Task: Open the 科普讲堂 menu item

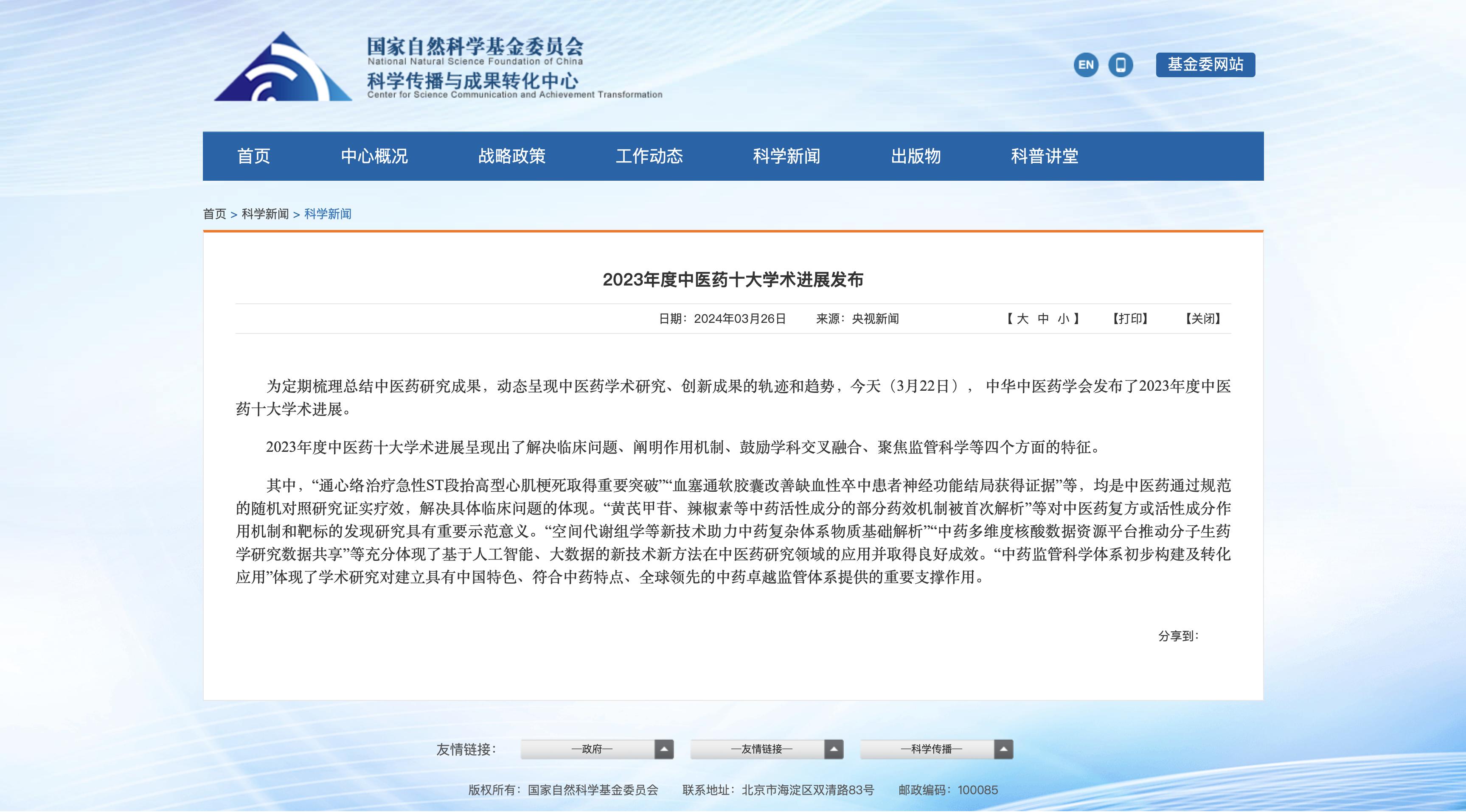Action: [1044, 156]
